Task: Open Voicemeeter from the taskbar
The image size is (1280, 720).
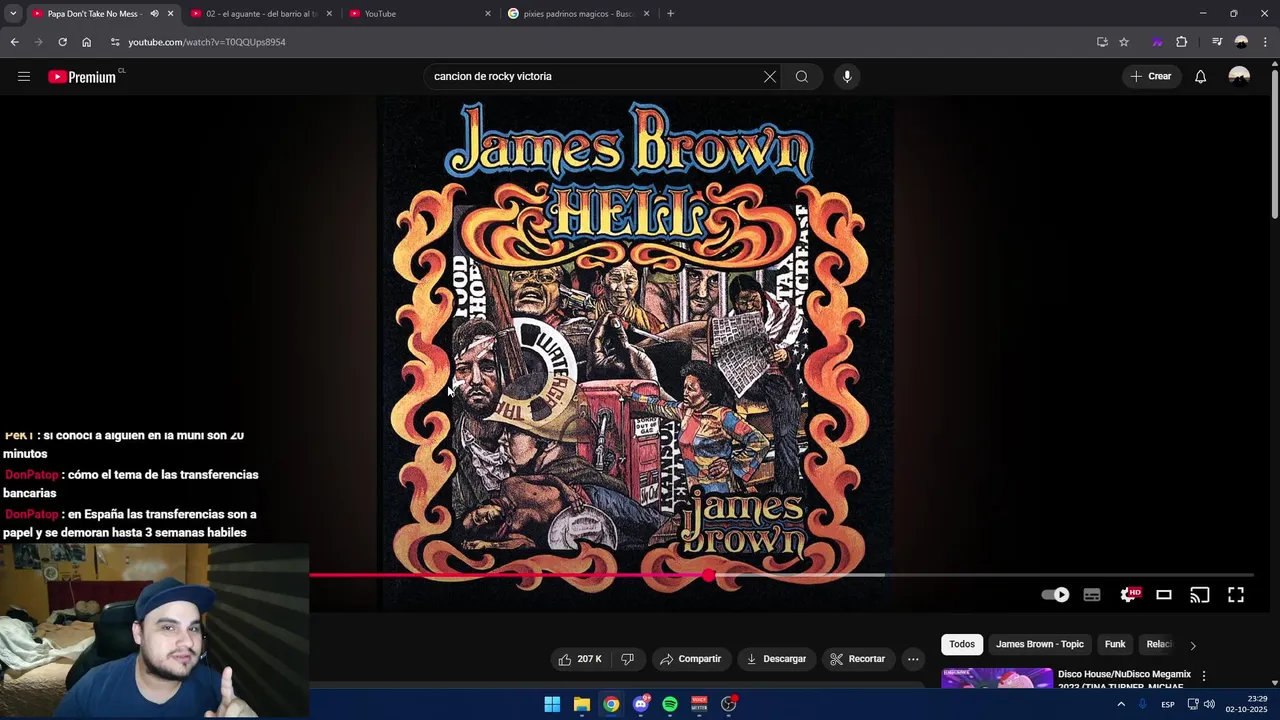Action: 699,704
